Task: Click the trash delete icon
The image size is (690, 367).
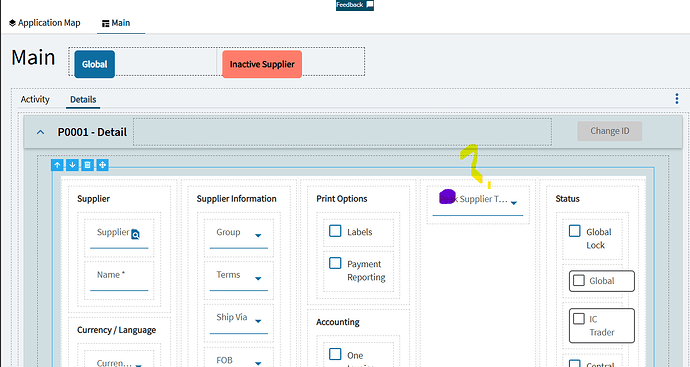Action: 87,165
